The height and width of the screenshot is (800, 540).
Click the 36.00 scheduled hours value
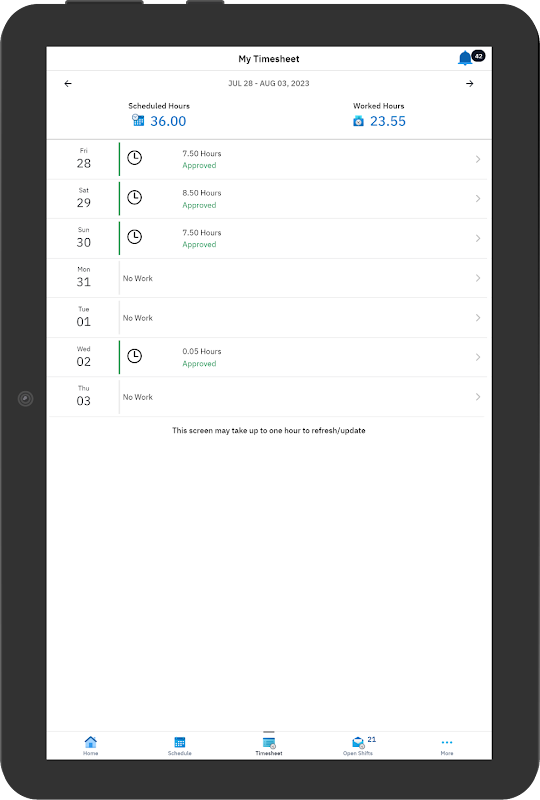pos(168,121)
